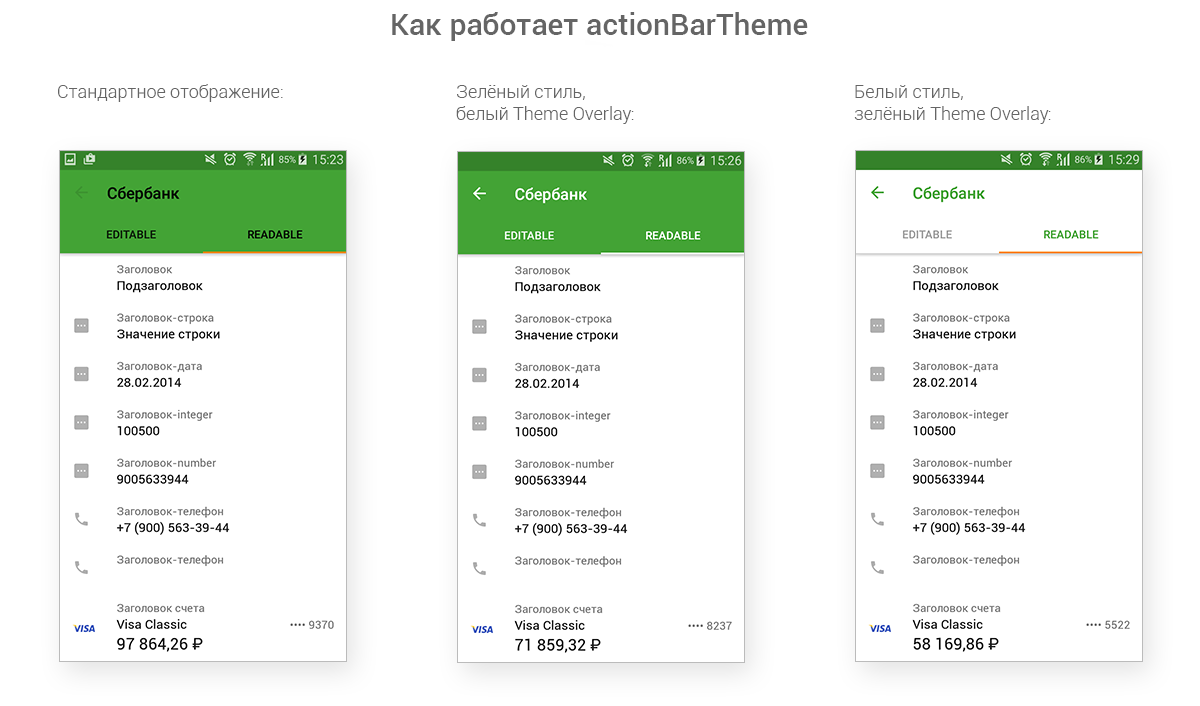This screenshot has height=706, width=1200.
Task: Click green Сбербанк title in the 15:29 phone
Action: pyautogui.click(x=949, y=193)
